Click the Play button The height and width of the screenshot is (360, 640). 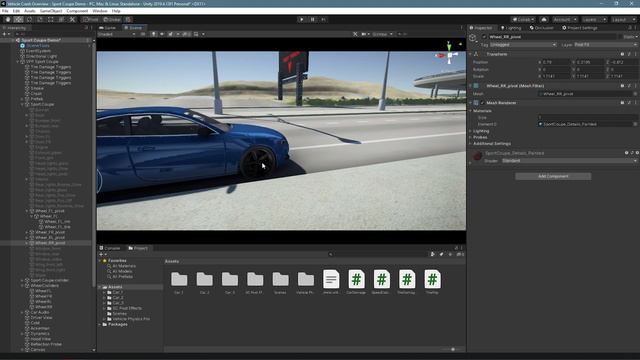[302, 19]
